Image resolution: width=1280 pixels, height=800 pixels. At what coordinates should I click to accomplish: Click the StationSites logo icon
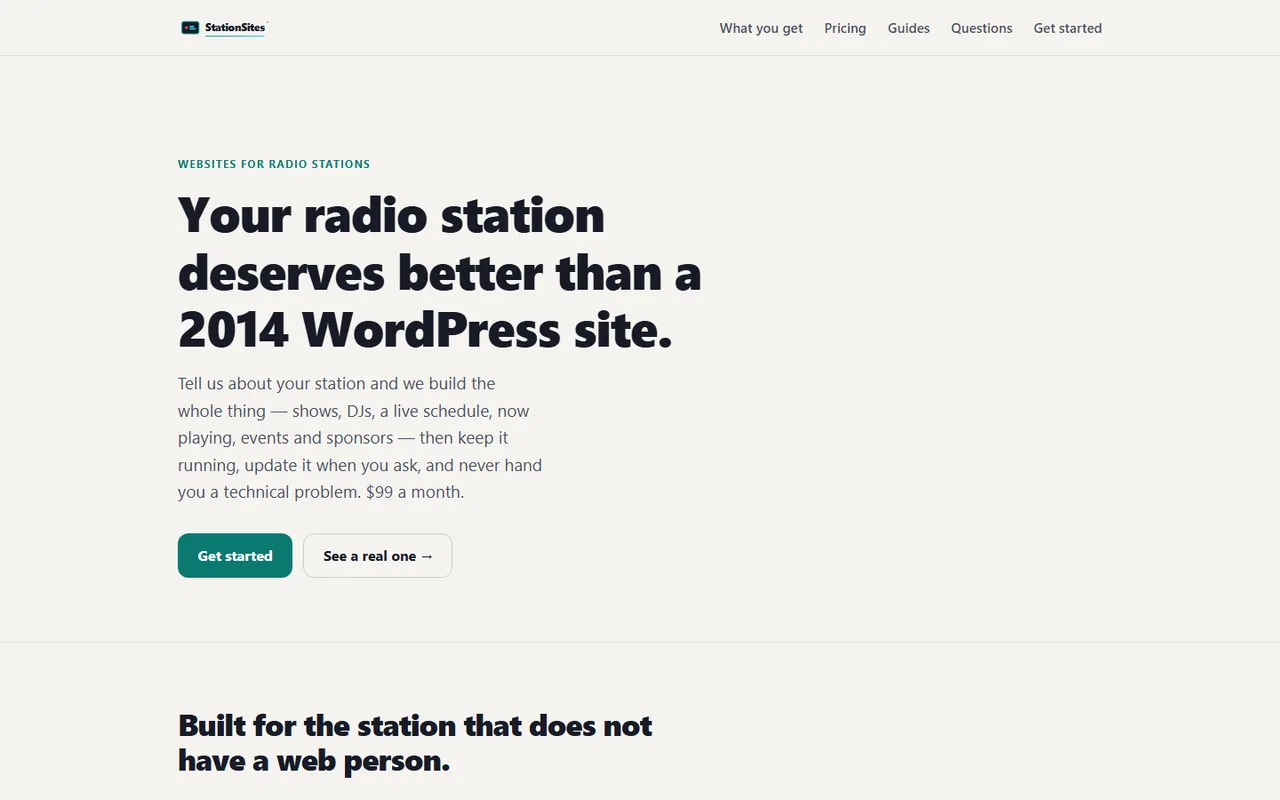pos(190,28)
